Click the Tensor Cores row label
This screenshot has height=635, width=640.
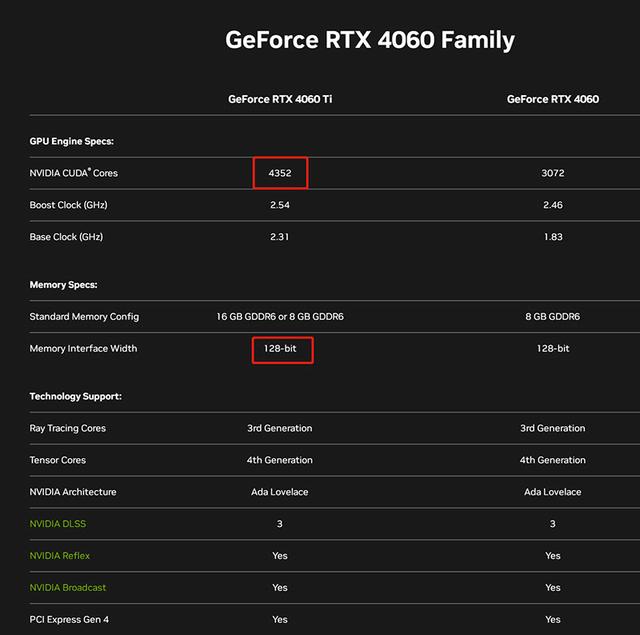point(58,460)
